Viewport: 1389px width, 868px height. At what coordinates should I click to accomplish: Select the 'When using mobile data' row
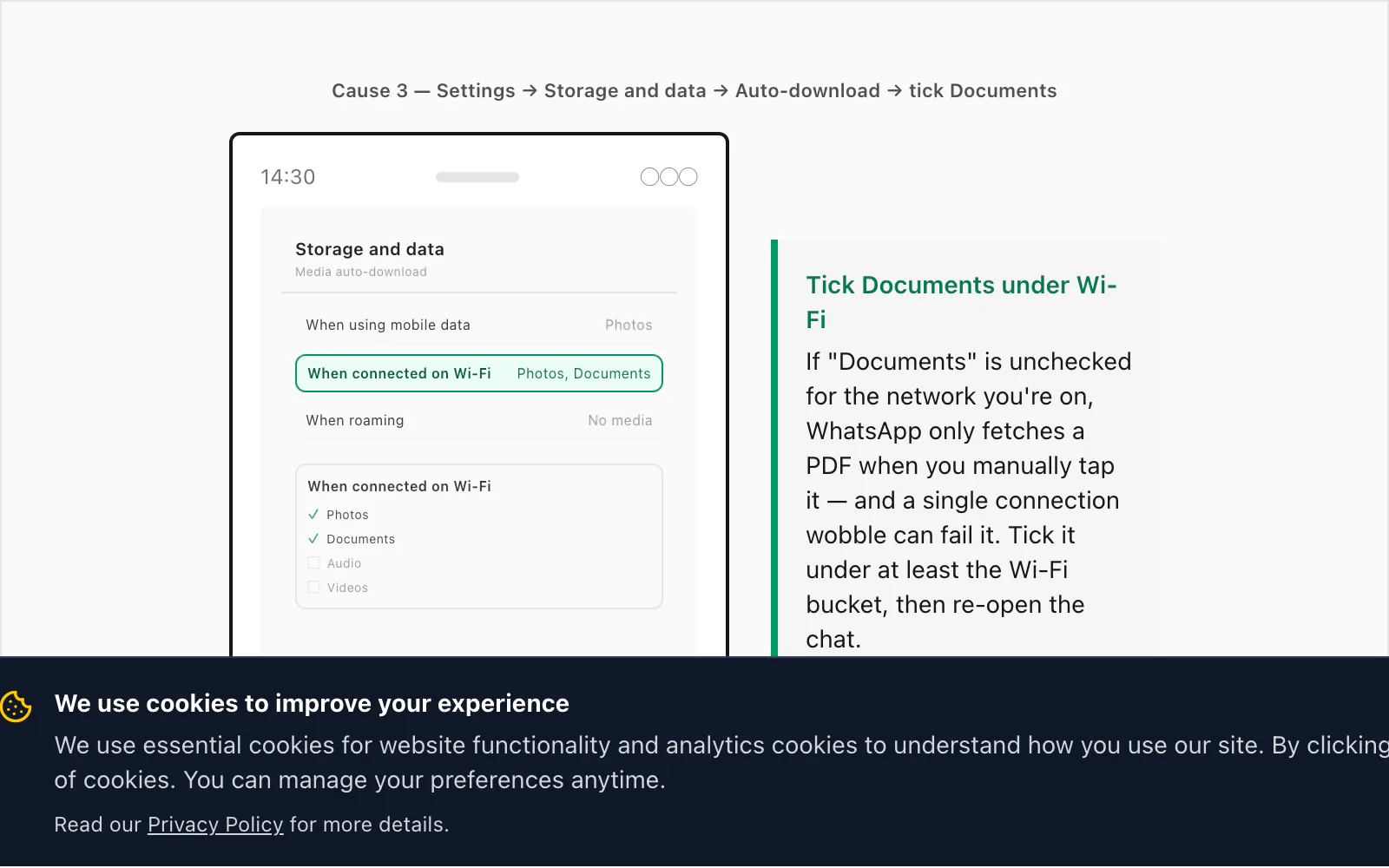tap(479, 325)
